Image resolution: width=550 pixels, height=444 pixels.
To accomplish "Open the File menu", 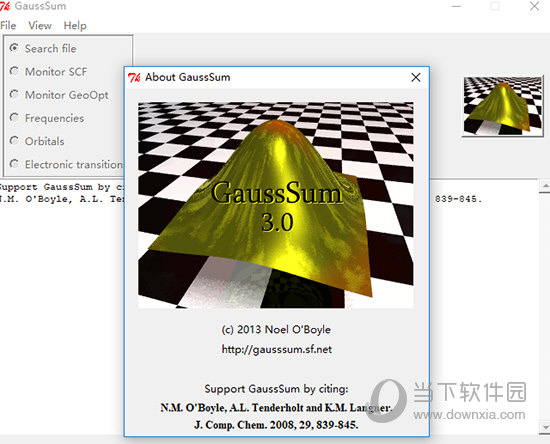I will click(x=8, y=26).
